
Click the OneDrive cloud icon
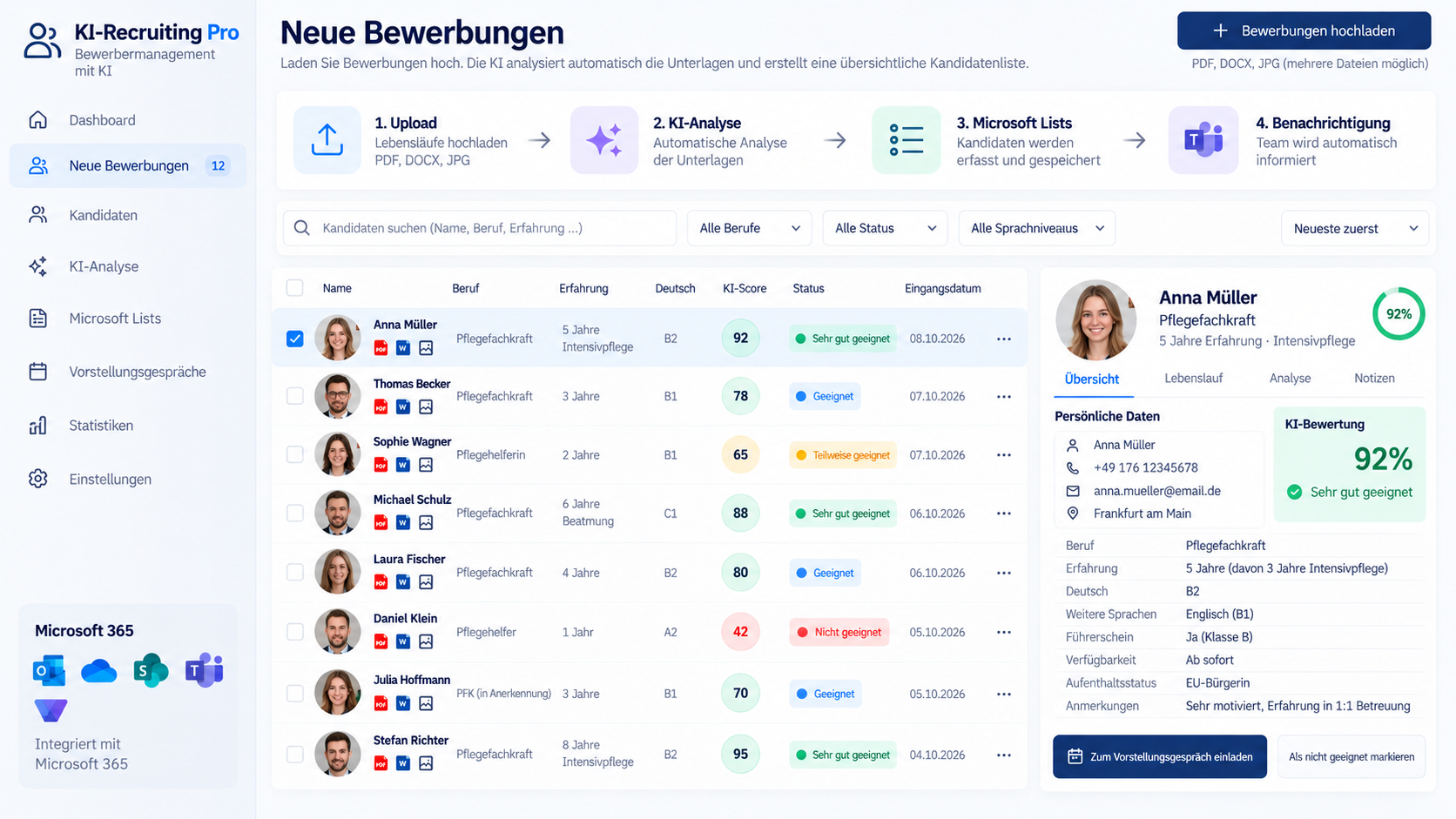point(98,671)
